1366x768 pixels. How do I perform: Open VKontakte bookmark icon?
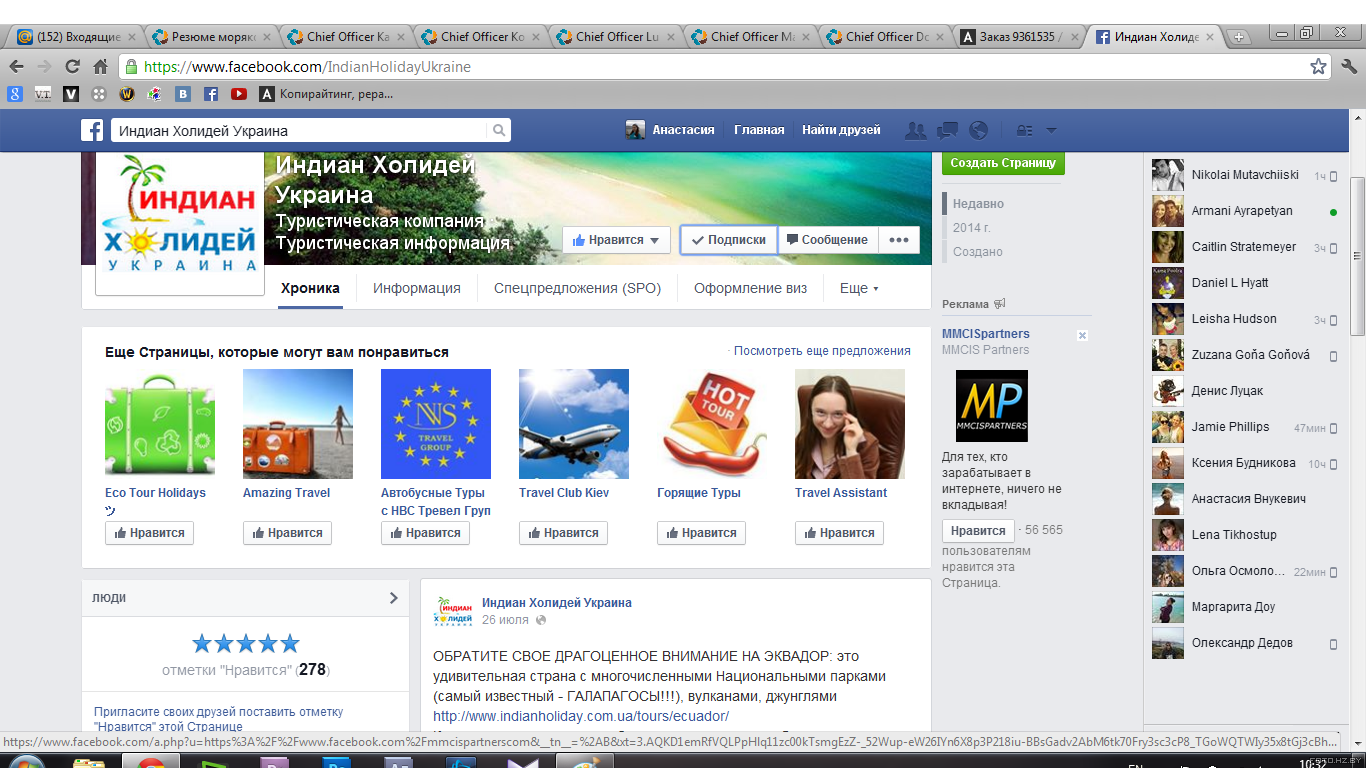point(183,94)
